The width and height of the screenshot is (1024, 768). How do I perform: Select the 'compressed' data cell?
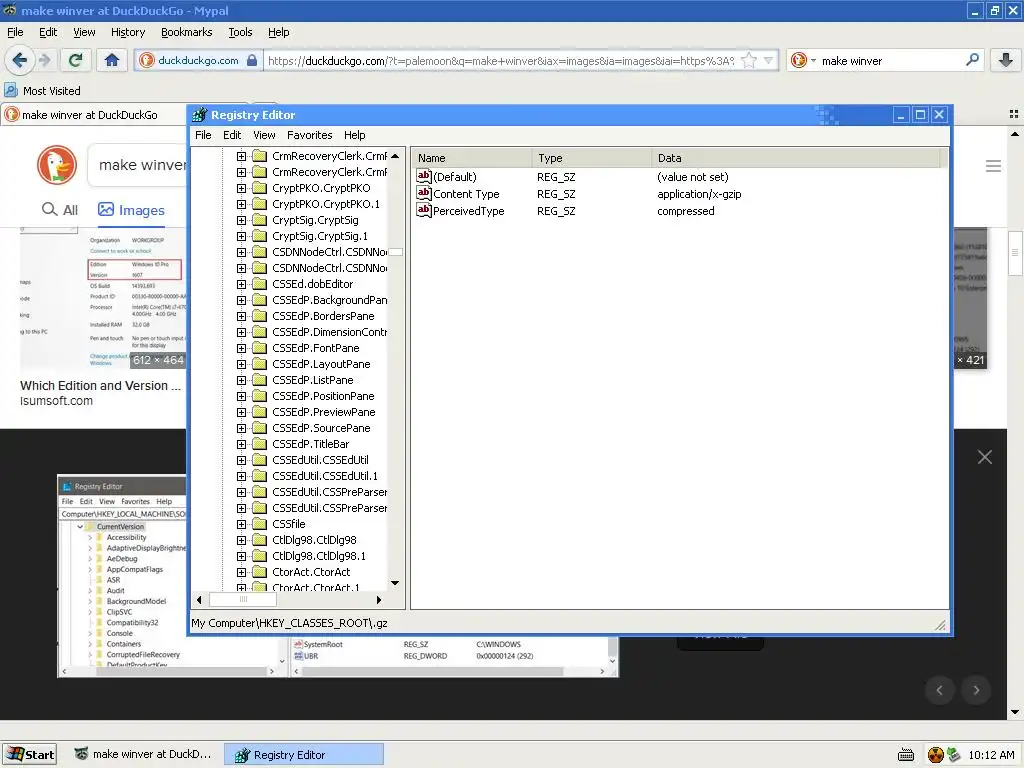[x=686, y=211]
